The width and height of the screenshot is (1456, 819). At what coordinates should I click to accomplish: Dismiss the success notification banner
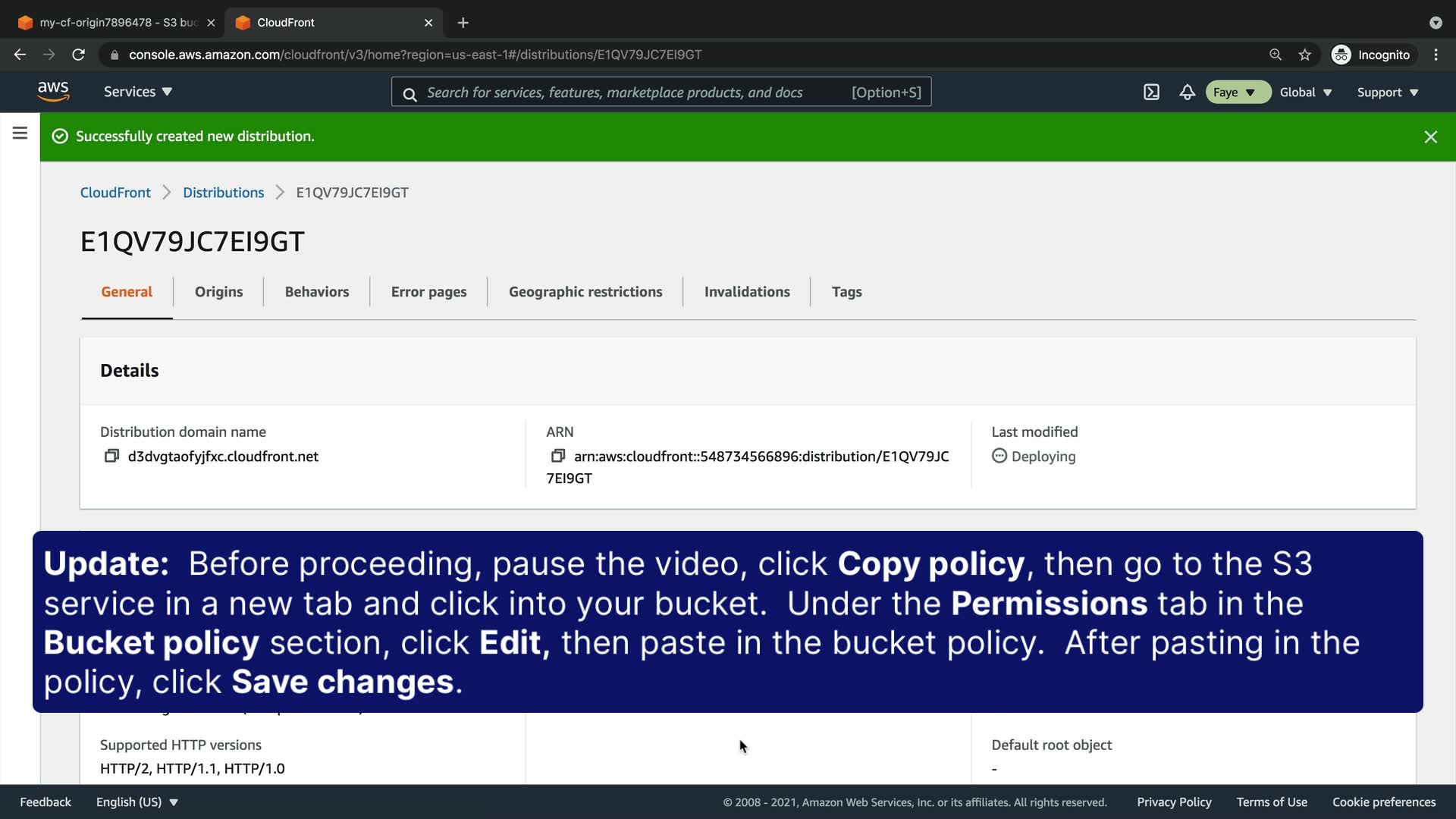click(1430, 136)
